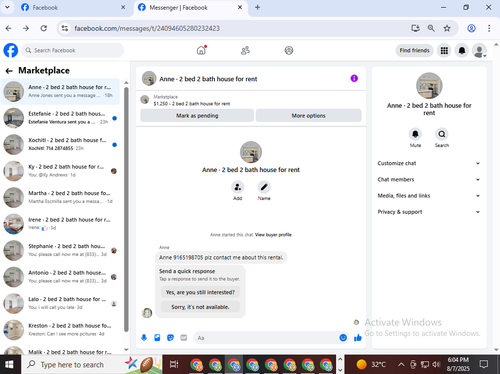Click the conversation list scrollbar
Screen dimensions: 500x374
pos(126,209)
